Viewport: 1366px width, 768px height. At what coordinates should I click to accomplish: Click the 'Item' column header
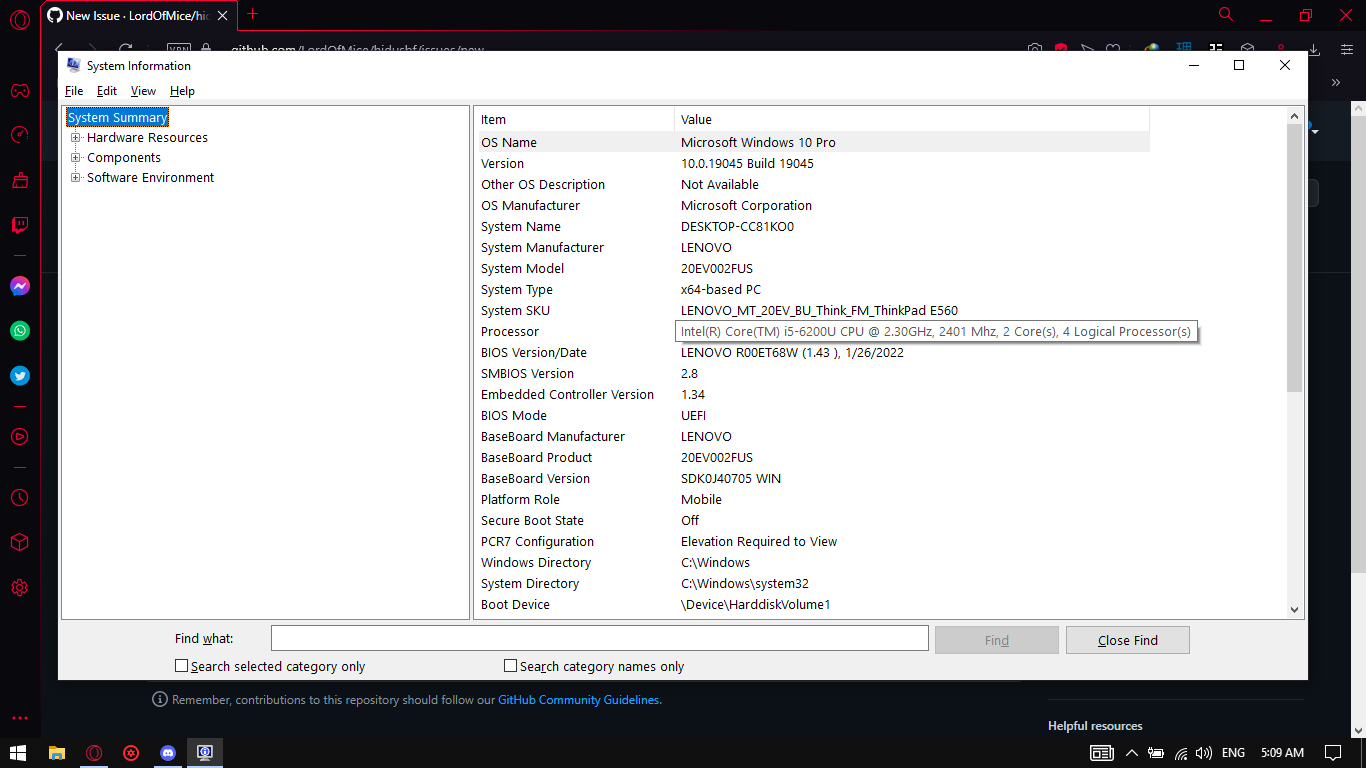pyautogui.click(x=576, y=119)
